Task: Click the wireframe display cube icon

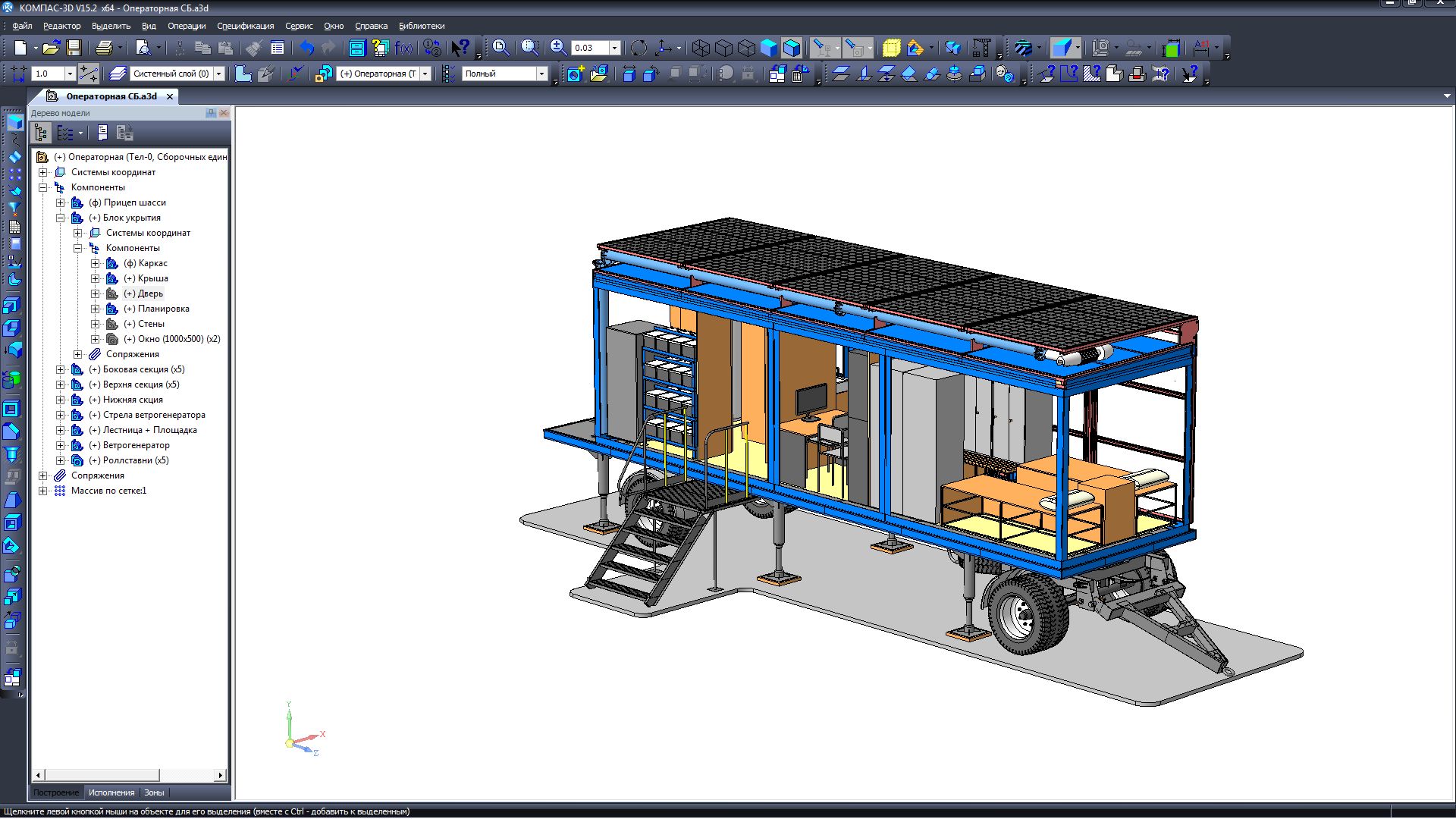Action: coord(701,48)
